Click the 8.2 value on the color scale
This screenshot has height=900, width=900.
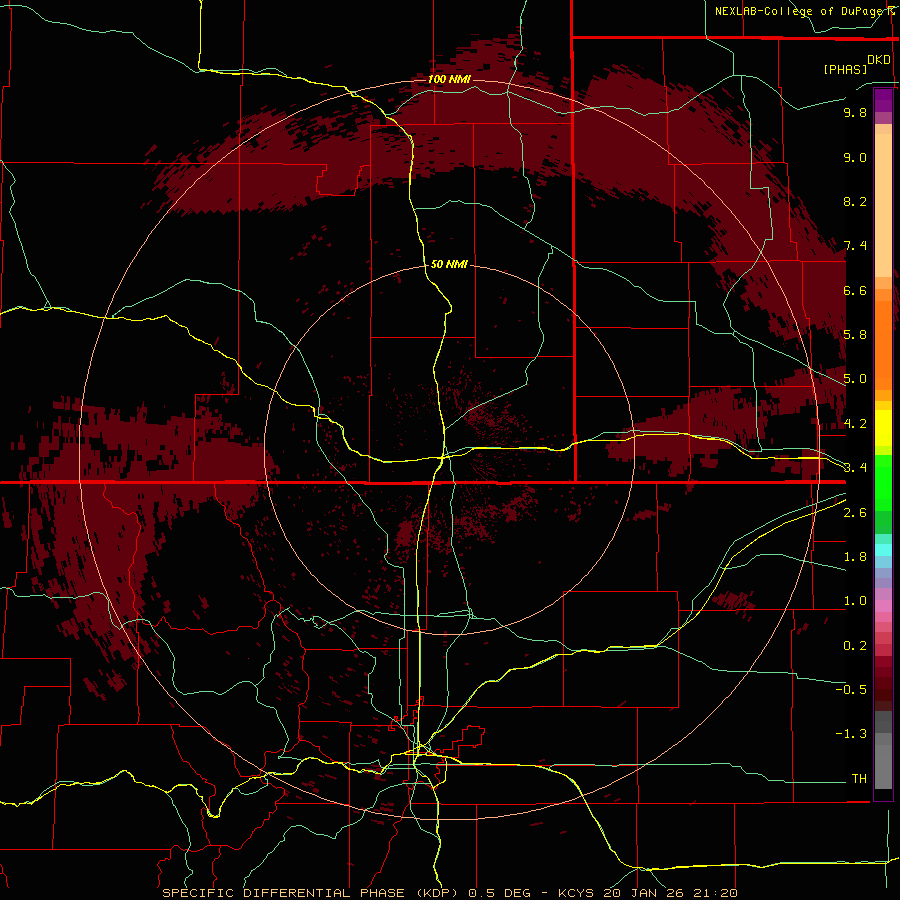(855, 201)
